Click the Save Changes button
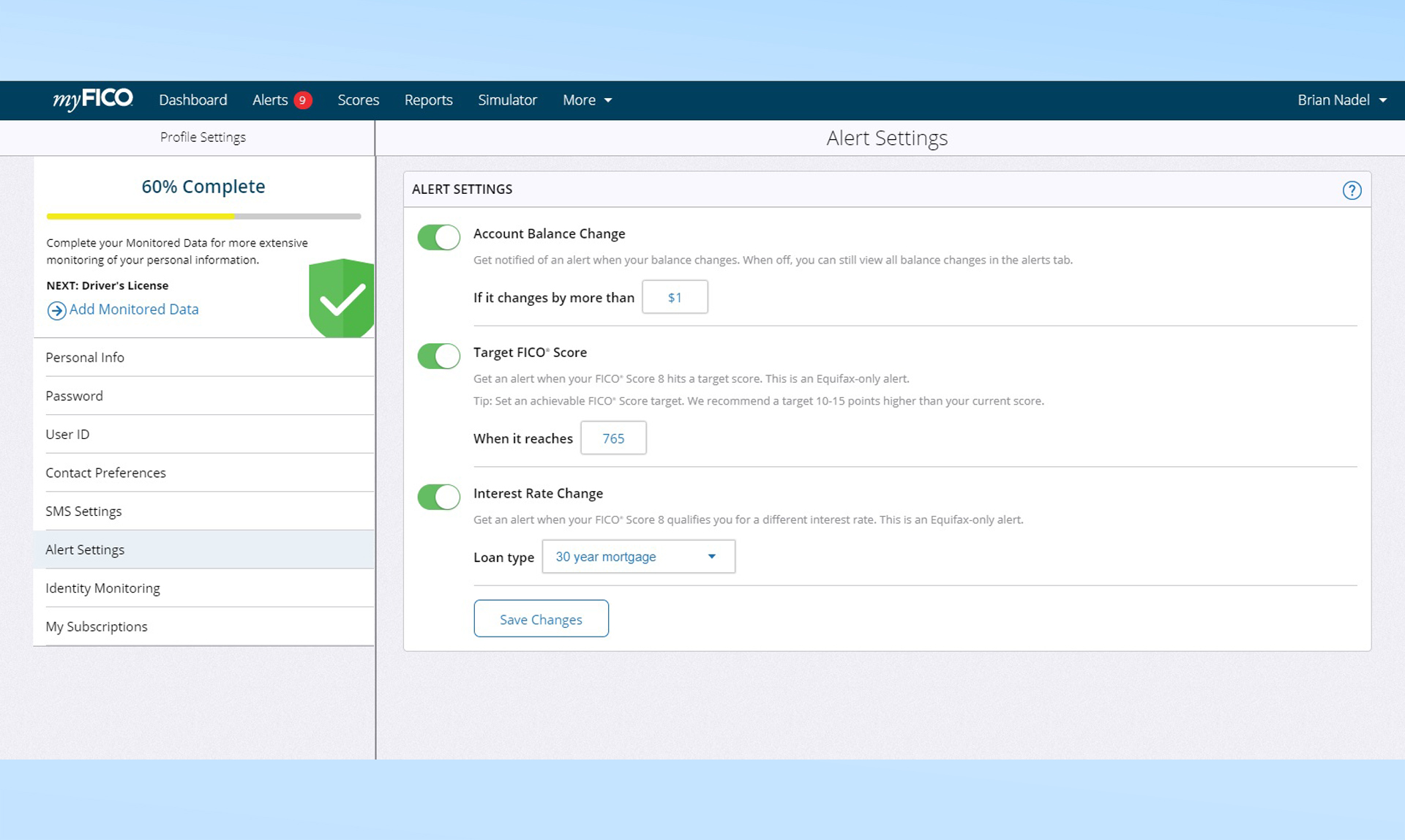 [541, 619]
